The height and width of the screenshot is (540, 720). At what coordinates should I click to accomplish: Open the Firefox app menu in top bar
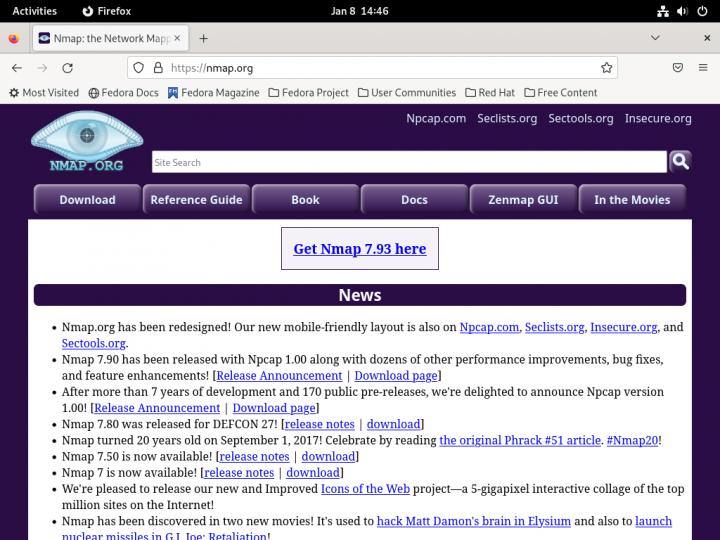(x=107, y=11)
